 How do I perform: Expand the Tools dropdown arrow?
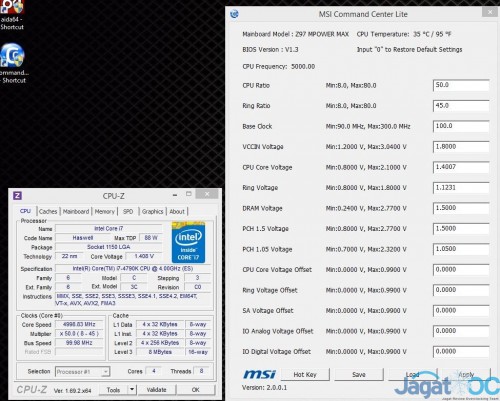point(132,390)
